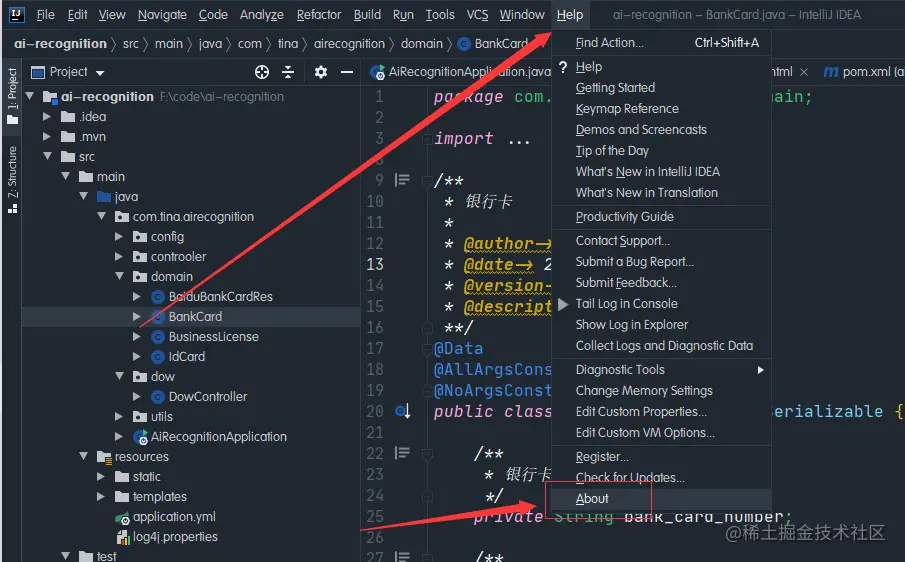Click the DowController class icon
Image resolution: width=905 pixels, height=562 pixels.
(x=158, y=397)
